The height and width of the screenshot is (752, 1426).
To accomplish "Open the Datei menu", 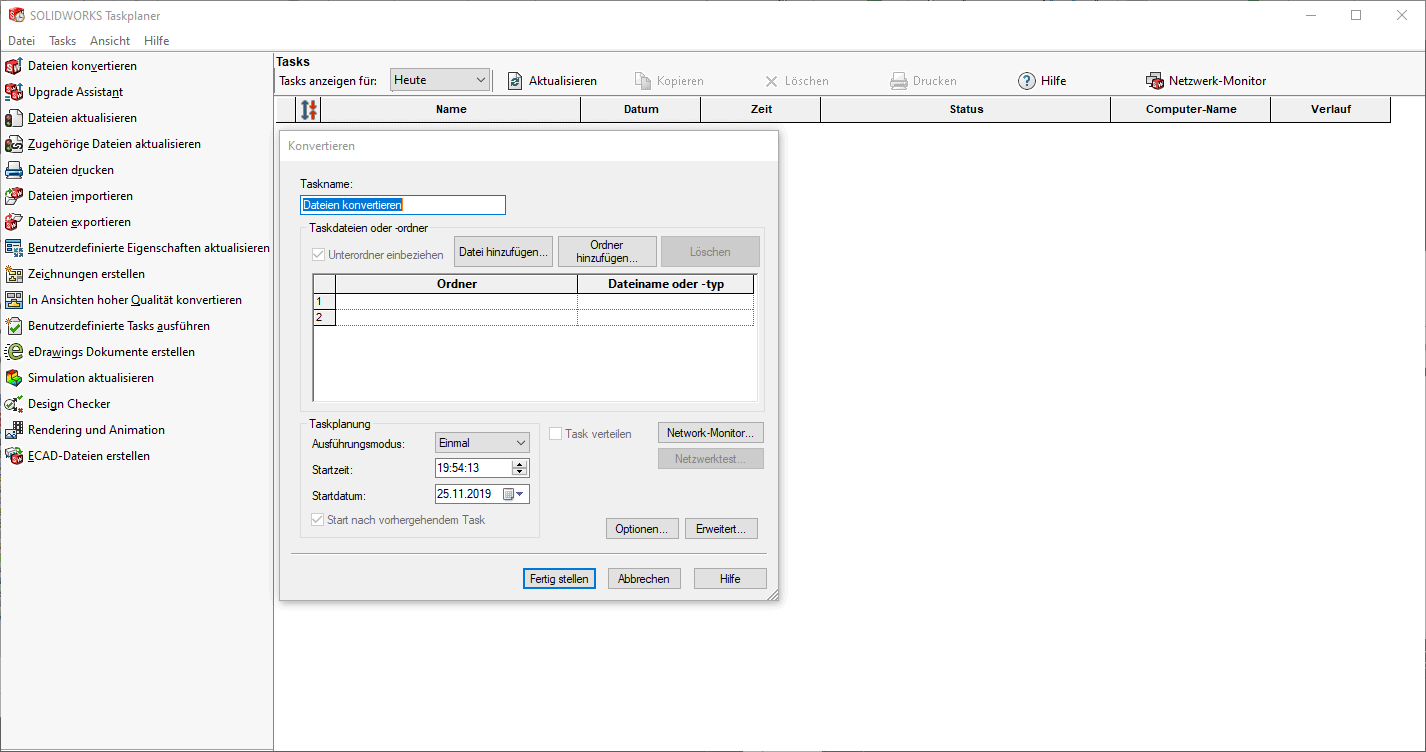I will pyautogui.click(x=21, y=41).
